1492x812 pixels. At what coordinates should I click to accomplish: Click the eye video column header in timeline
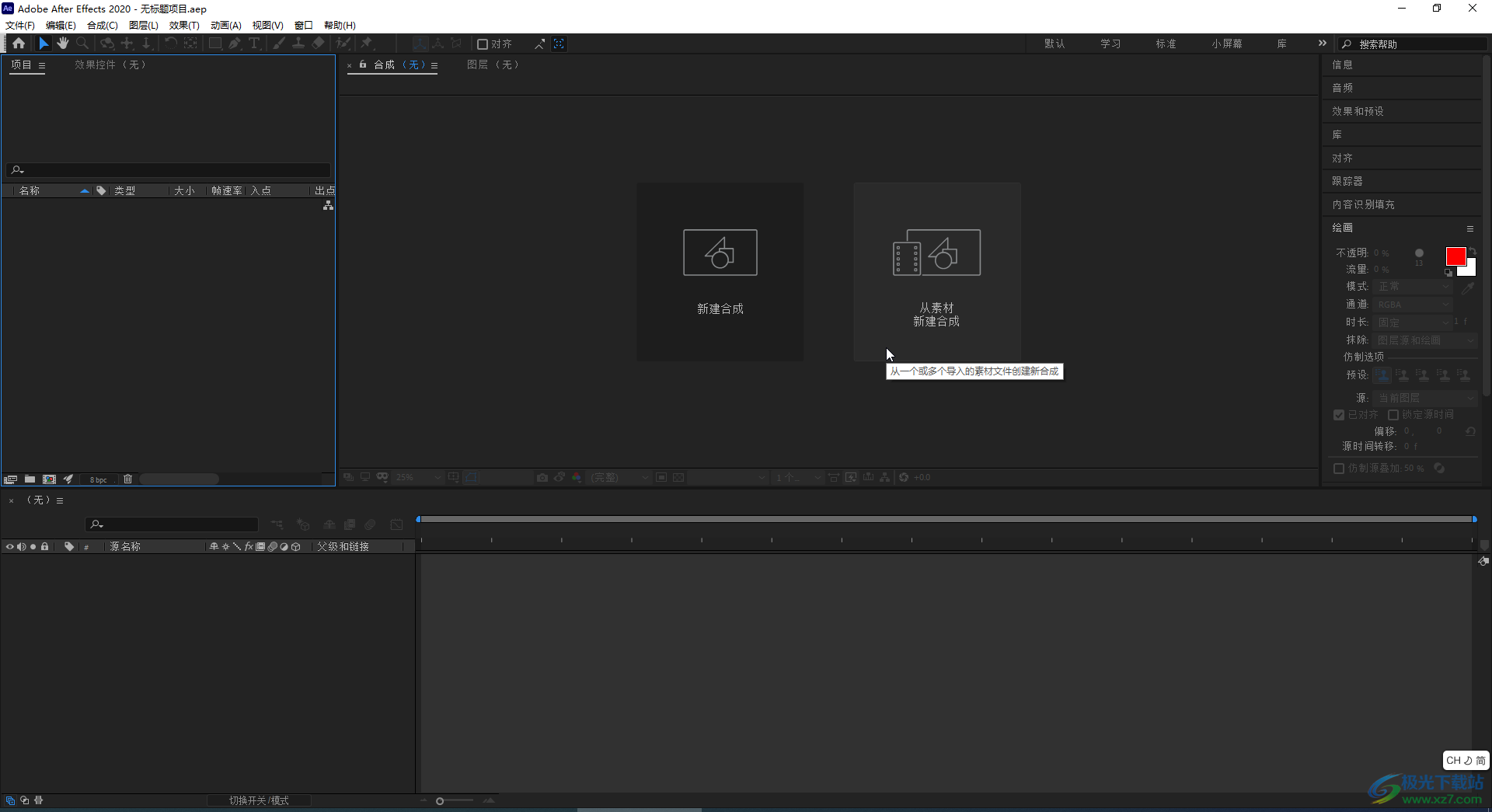[x=10, y=547]
